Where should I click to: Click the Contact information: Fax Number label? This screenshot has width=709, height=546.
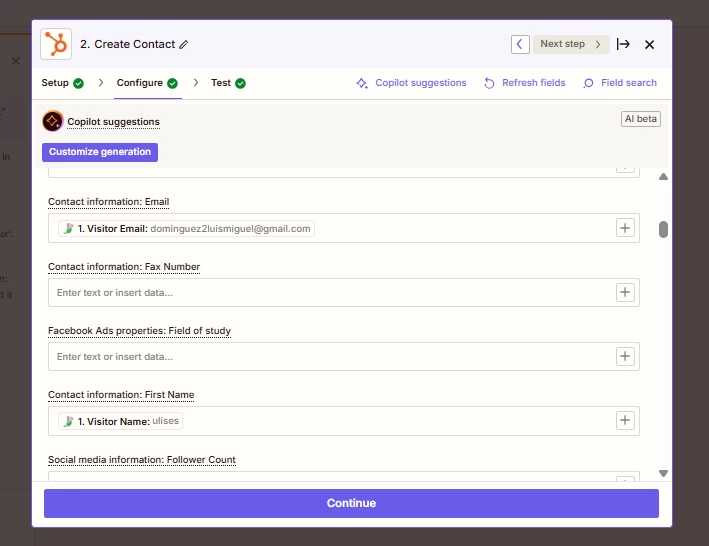coord(124,267)
